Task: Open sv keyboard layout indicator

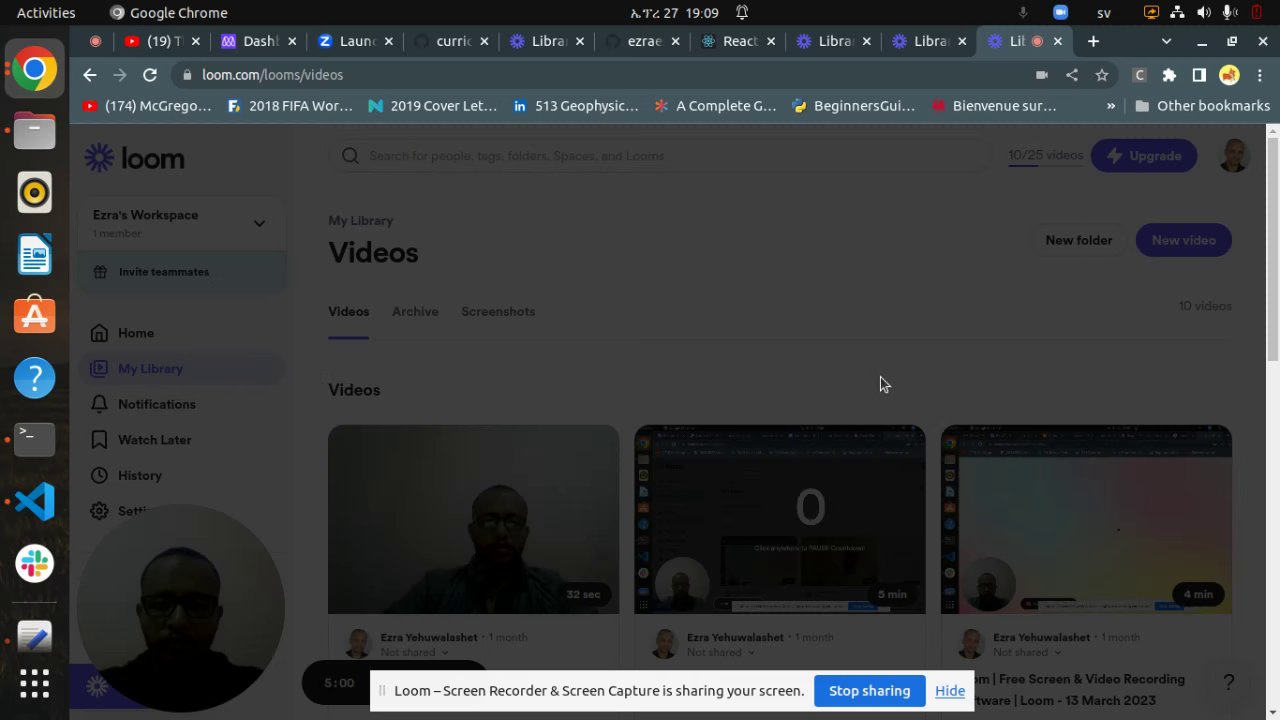Action: pos(1104,13)
